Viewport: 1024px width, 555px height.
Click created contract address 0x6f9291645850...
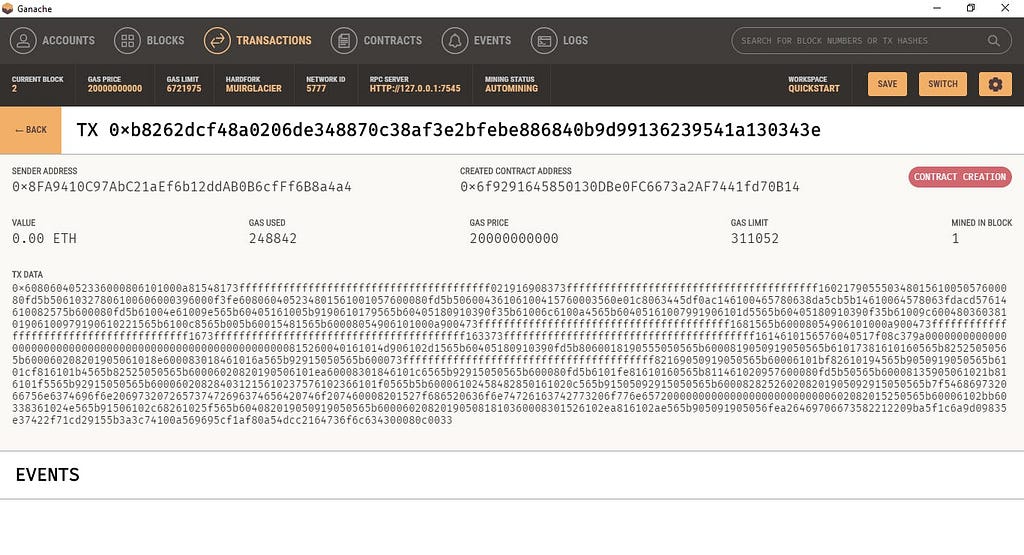(630, 187)
